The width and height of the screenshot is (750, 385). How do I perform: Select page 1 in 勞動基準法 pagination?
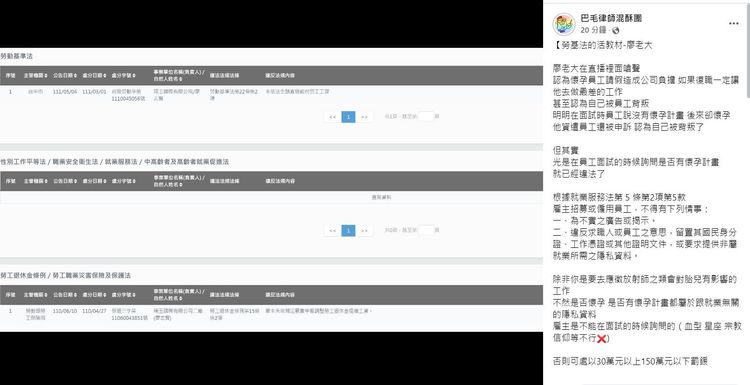(x=348, y=117)
